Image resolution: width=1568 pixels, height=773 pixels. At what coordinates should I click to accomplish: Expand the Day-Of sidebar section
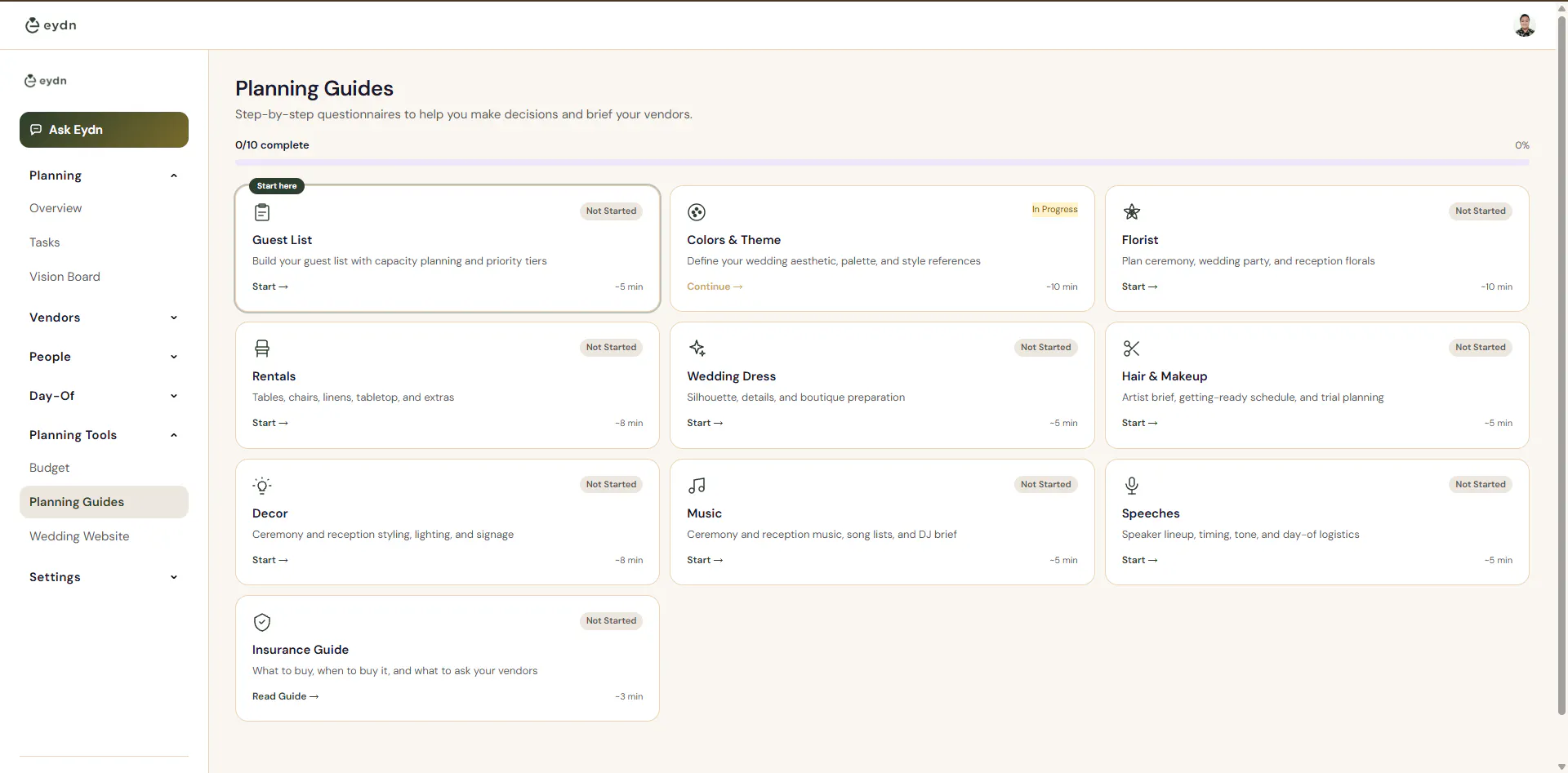point(104,396)
